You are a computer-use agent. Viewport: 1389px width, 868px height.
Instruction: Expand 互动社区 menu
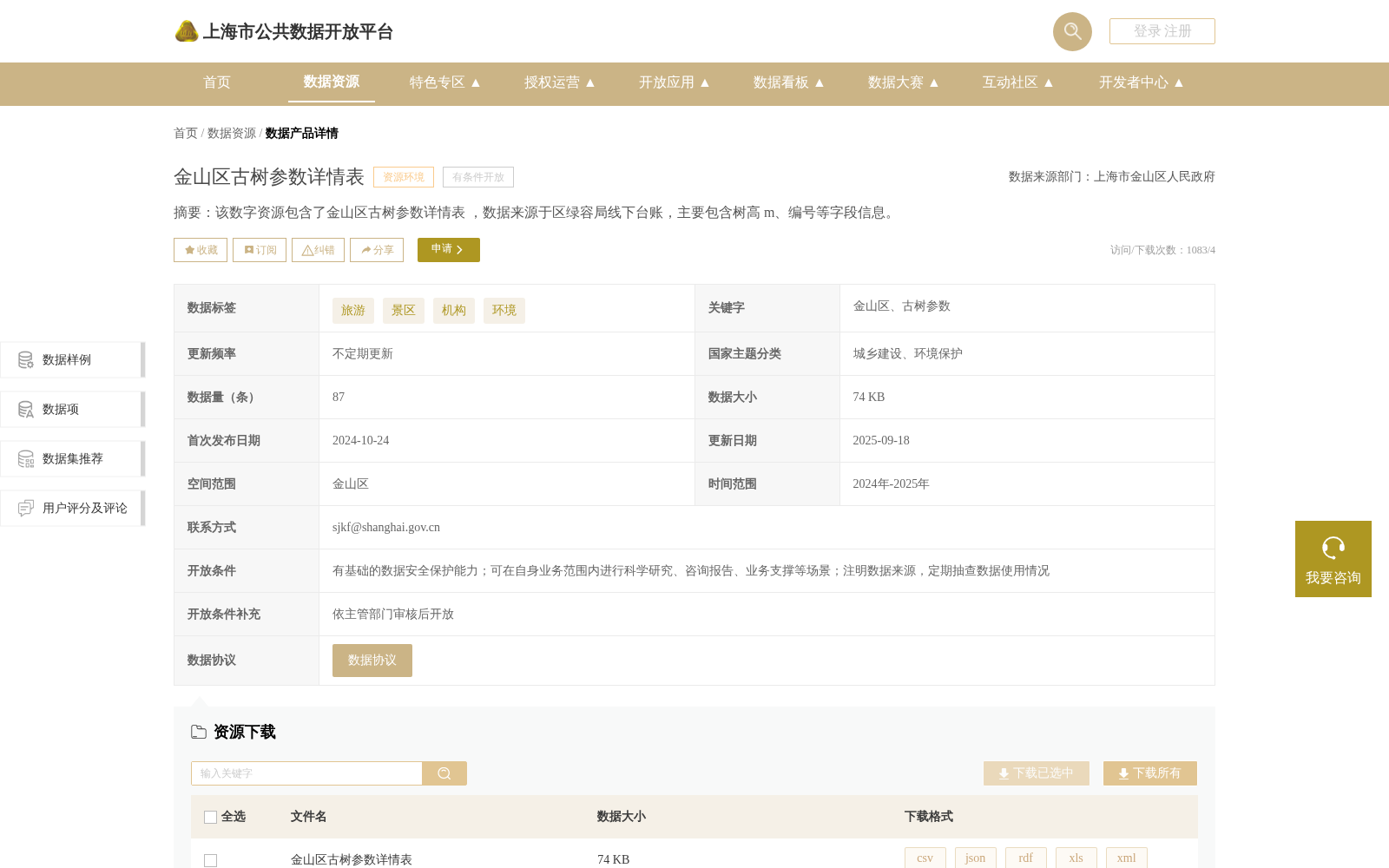pos(1018,82)
